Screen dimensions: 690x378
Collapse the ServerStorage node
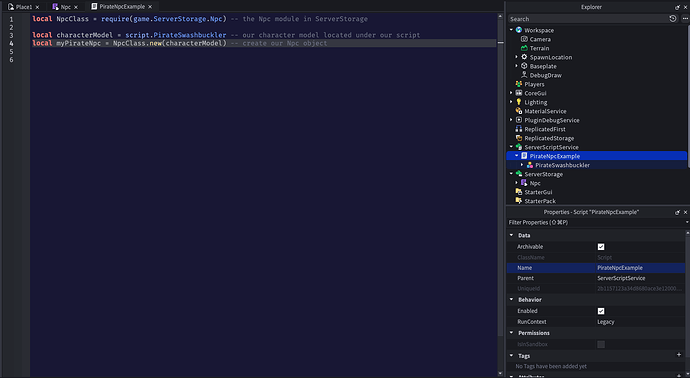pyautogui.click(x=511, y=174)
